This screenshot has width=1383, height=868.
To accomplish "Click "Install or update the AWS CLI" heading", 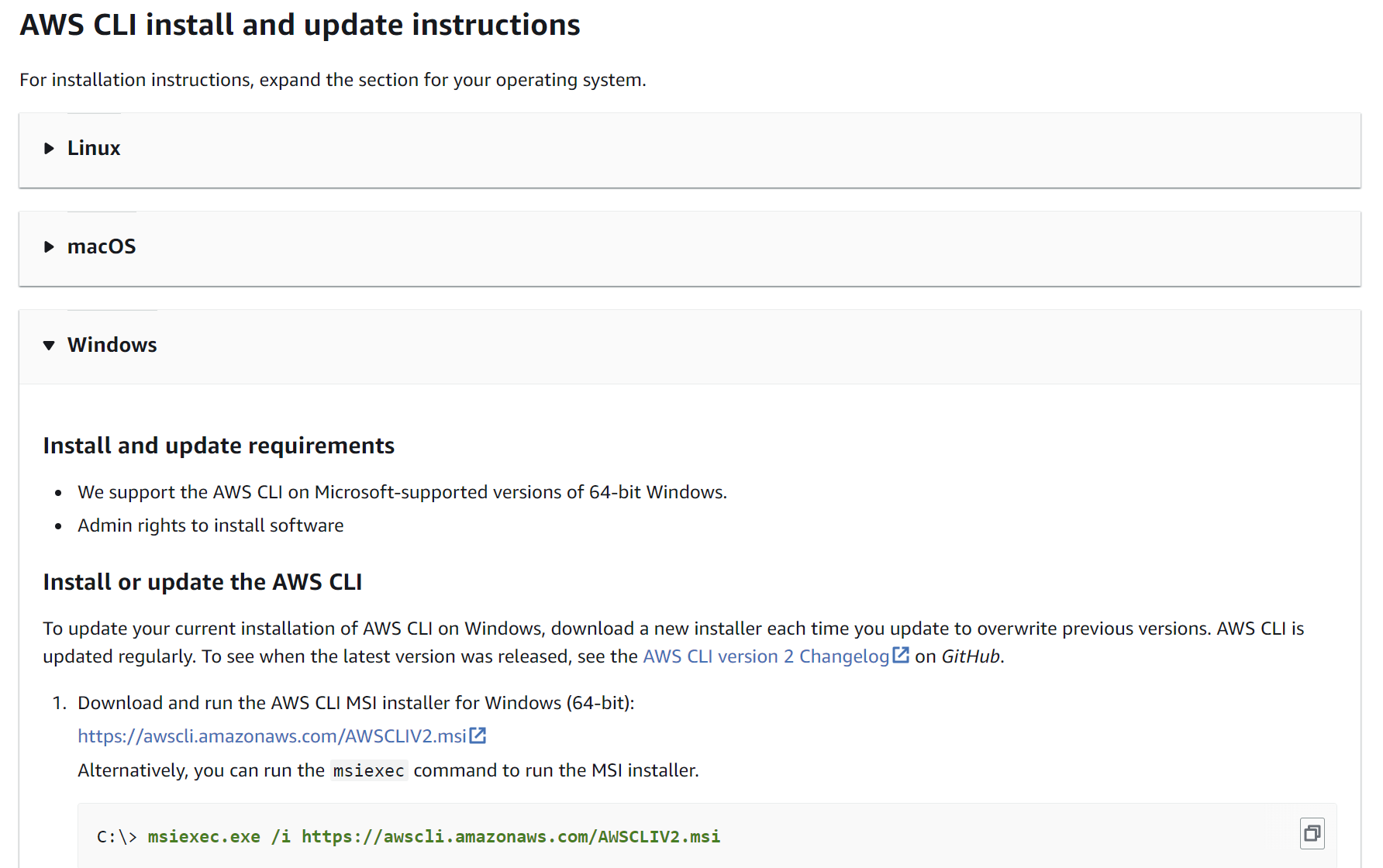I will 202,582.
